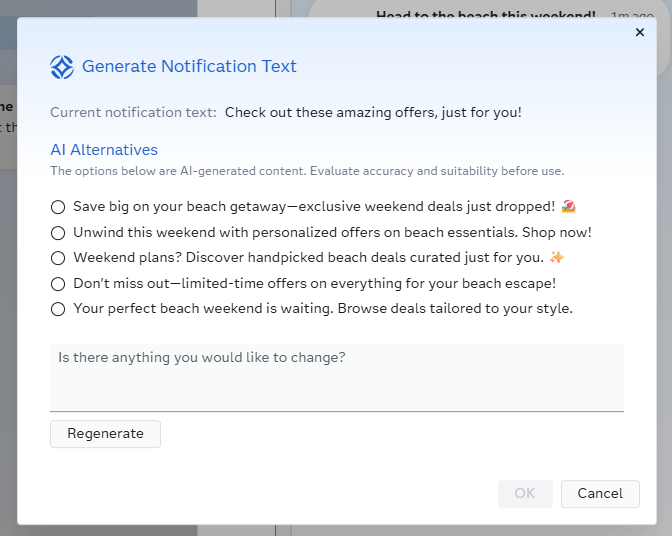Pick the 'Don't miss out' limited-time option
This screenshot has width=672, height=536.
58,284
